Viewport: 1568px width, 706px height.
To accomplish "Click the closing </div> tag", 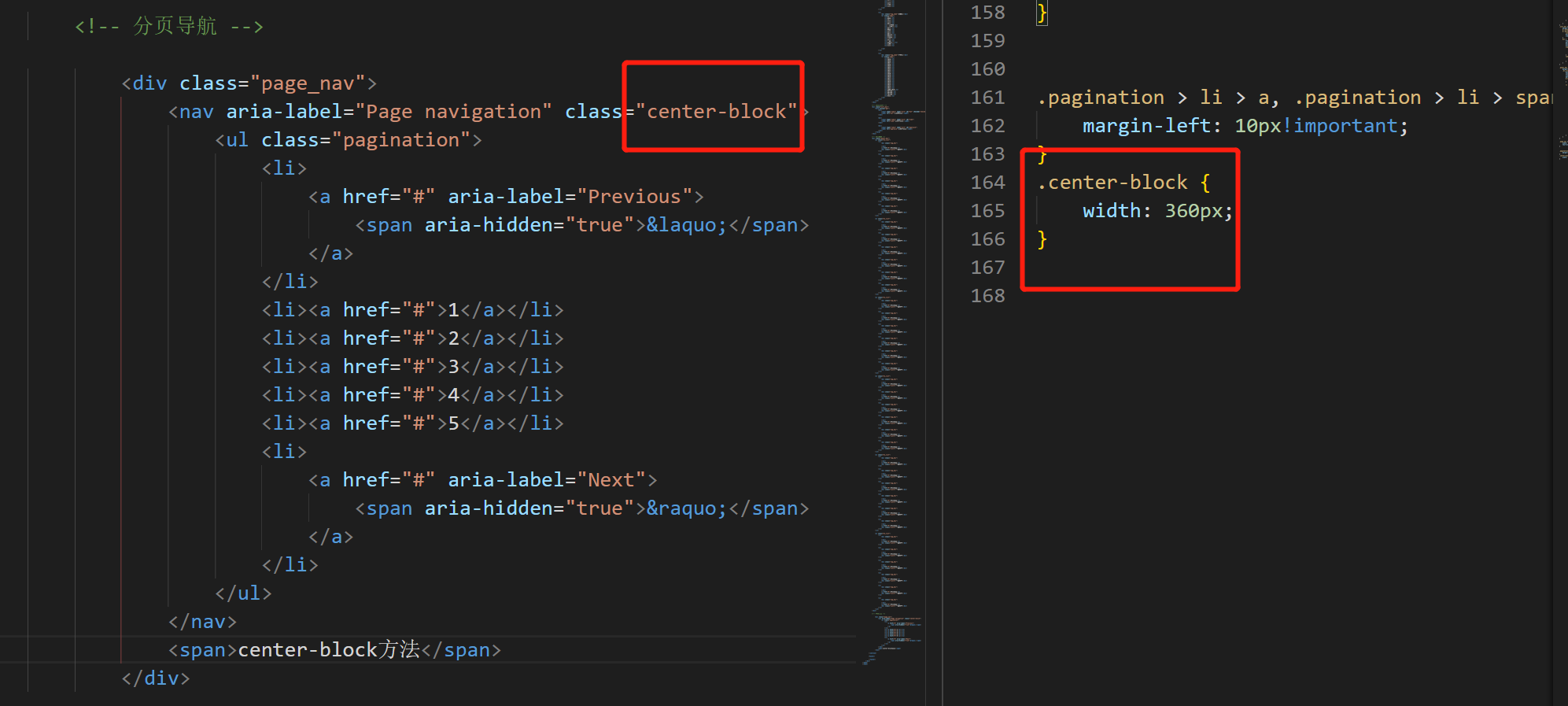I will click(x=156, y=678).
